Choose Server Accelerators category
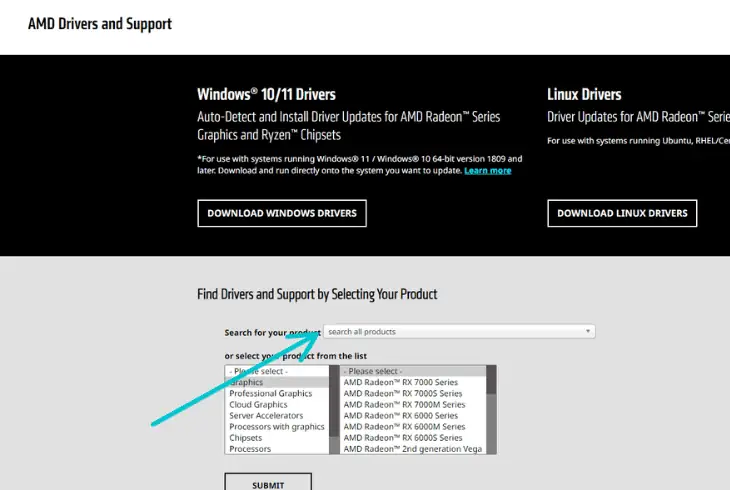Screen dimensions: 730x490 pyautogui.click(x=277, y=415)
